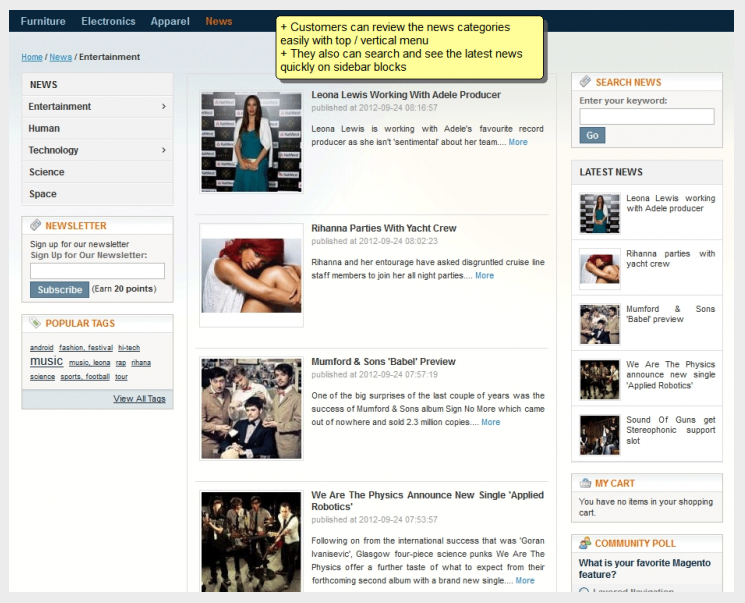Open Latest News link Sound Of Guns Stereophonic support
The height and width of the screenshot is (603, 745).
click(670, 431)
